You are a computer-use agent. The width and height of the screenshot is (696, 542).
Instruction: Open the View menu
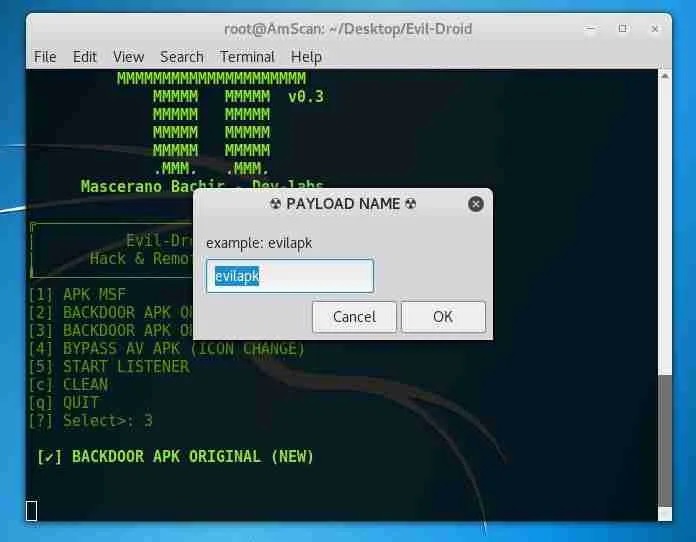point(128,57)
